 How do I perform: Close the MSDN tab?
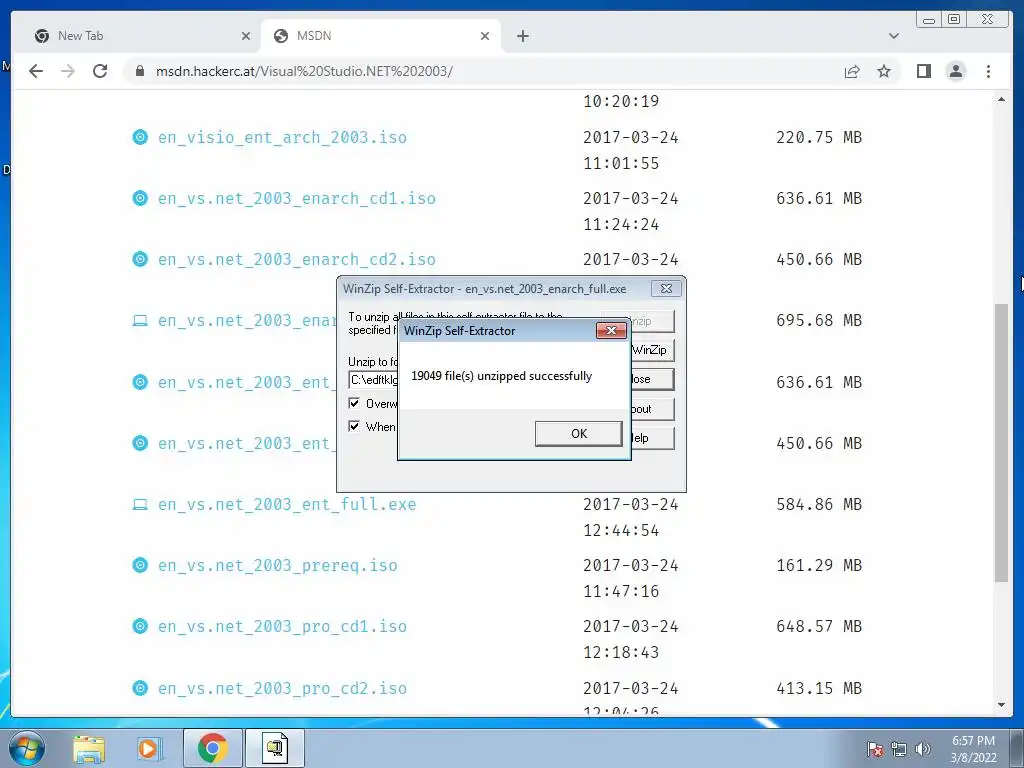point(485,36)
